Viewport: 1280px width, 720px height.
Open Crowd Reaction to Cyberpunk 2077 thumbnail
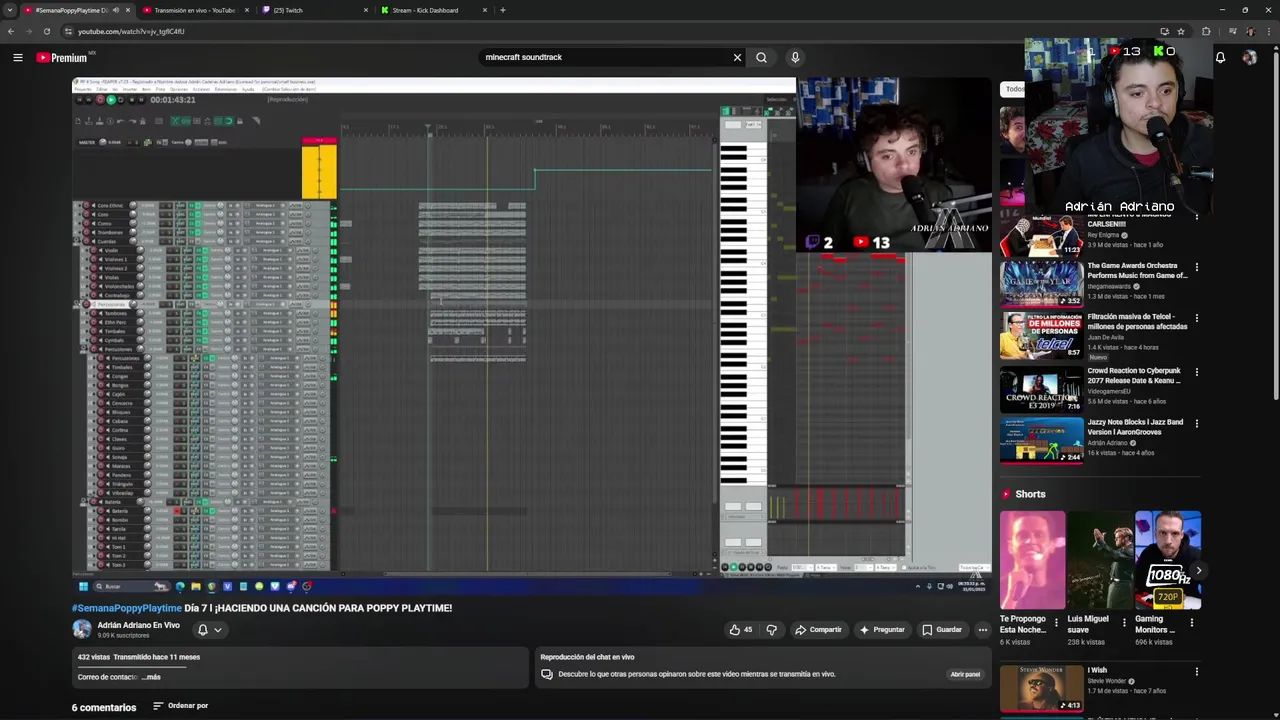(1042, 389)
